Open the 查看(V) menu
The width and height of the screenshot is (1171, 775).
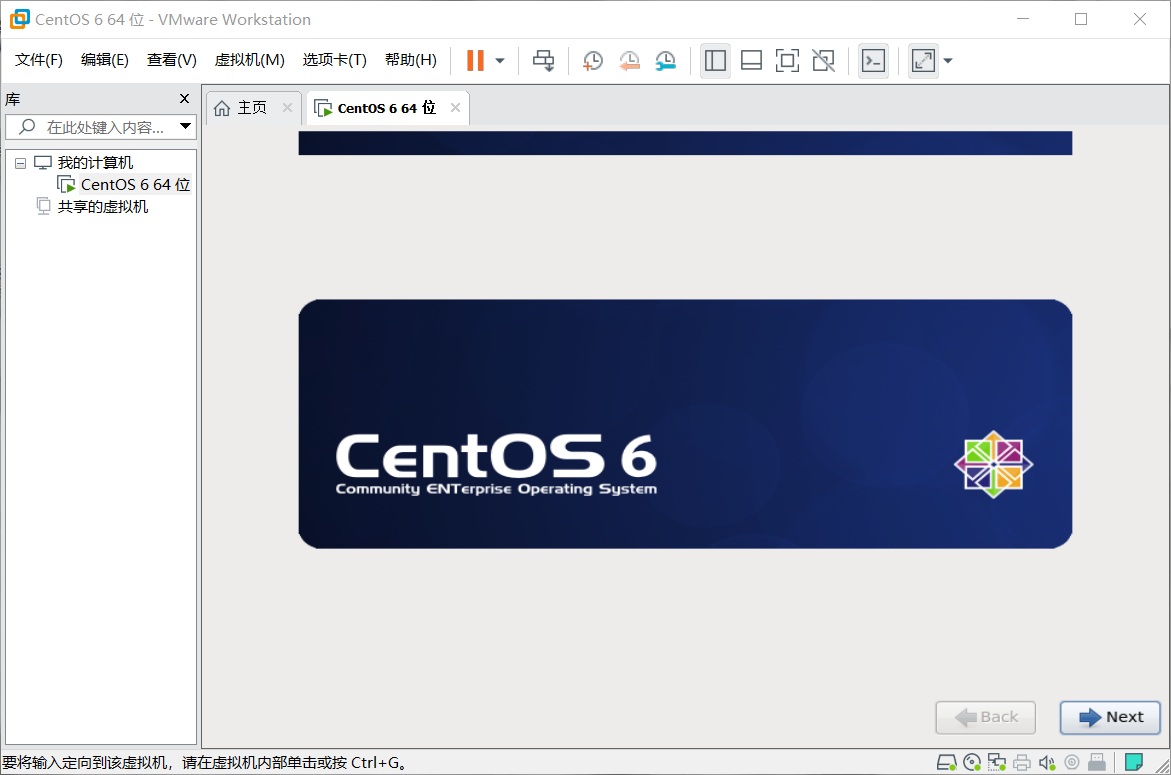(x=172, y=60)
